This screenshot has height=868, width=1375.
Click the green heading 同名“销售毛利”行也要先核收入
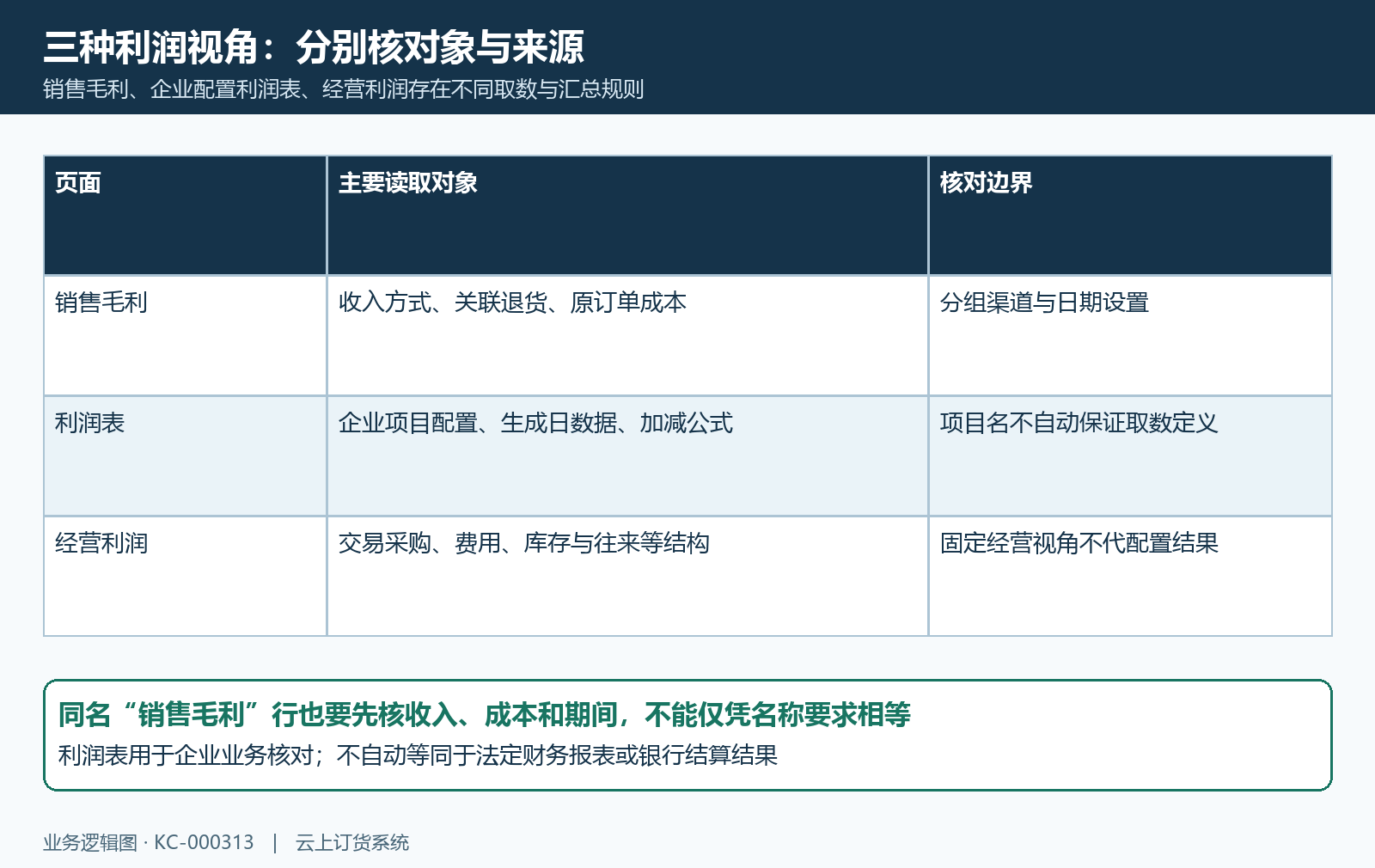click(x=485, y=714)
